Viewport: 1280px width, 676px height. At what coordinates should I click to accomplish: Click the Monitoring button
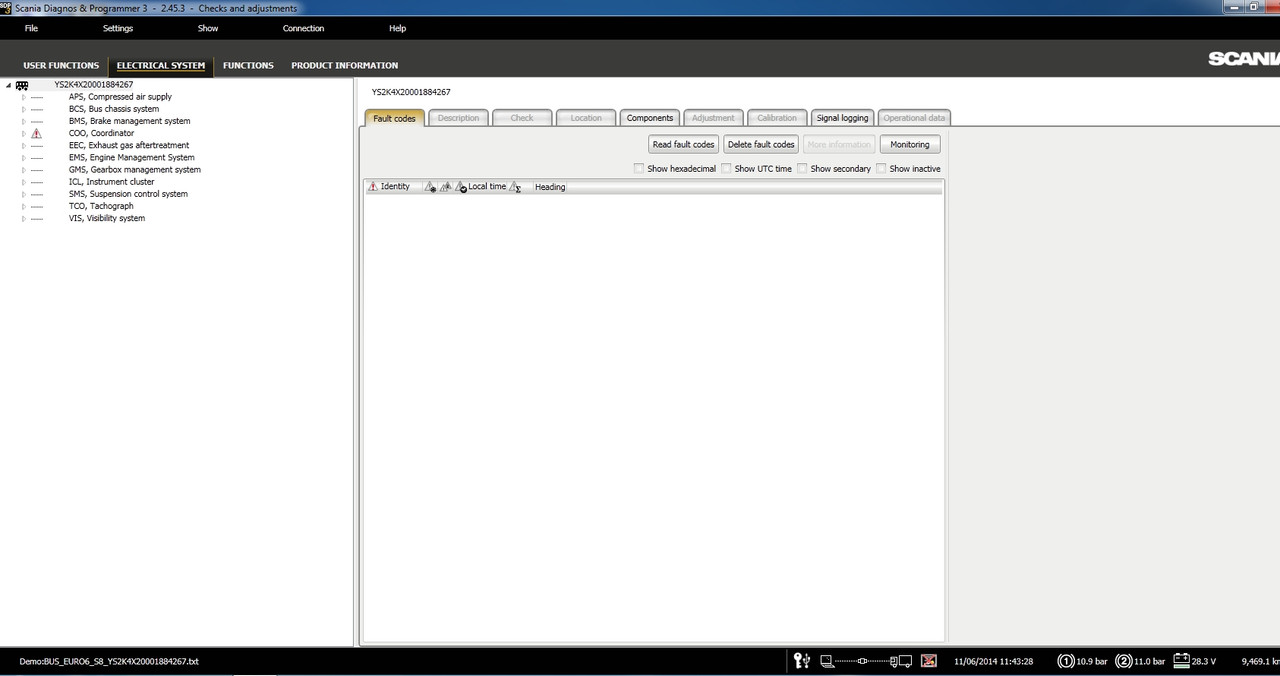click(x=910, y=144)
